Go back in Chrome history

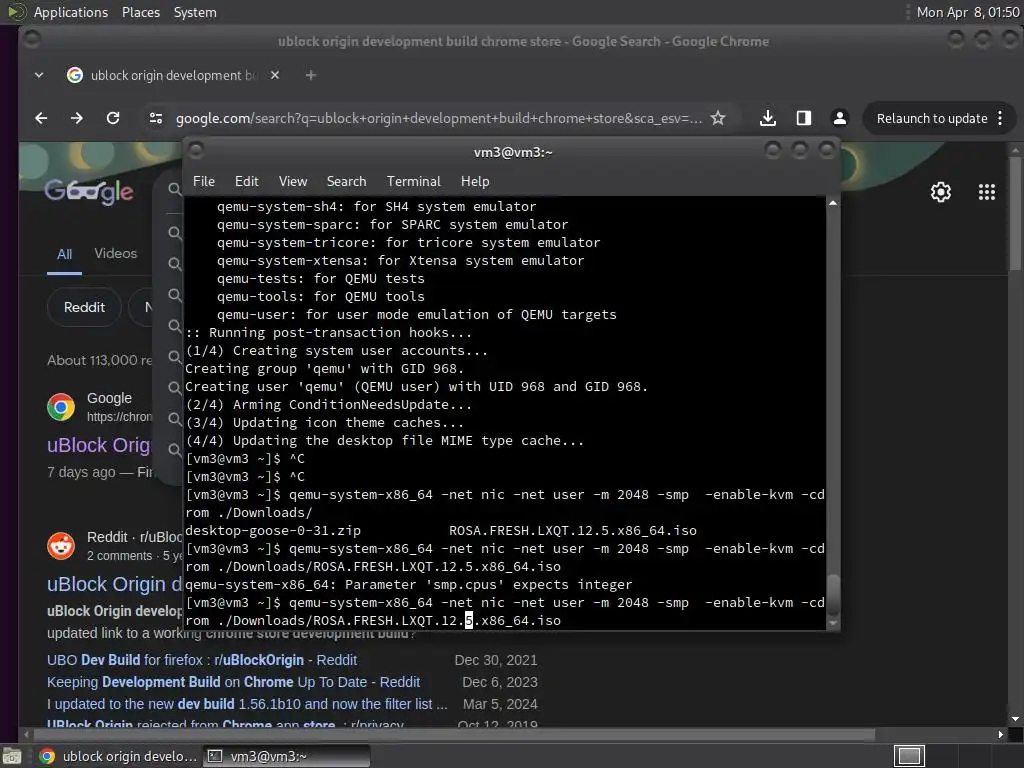click(x=41, y=118)
